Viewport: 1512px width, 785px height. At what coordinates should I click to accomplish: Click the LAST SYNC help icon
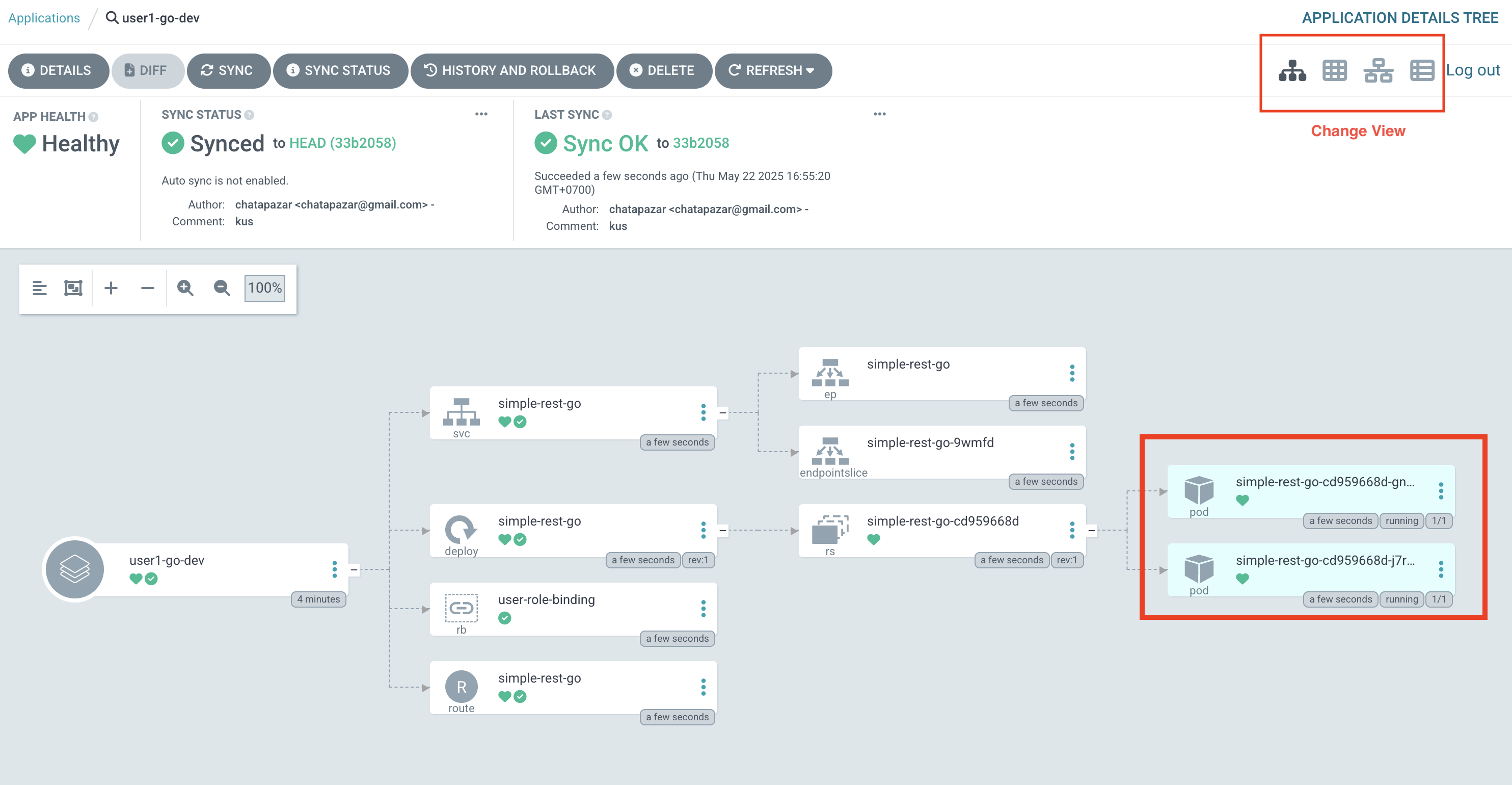pyautogui.click(x=607, y=115)
